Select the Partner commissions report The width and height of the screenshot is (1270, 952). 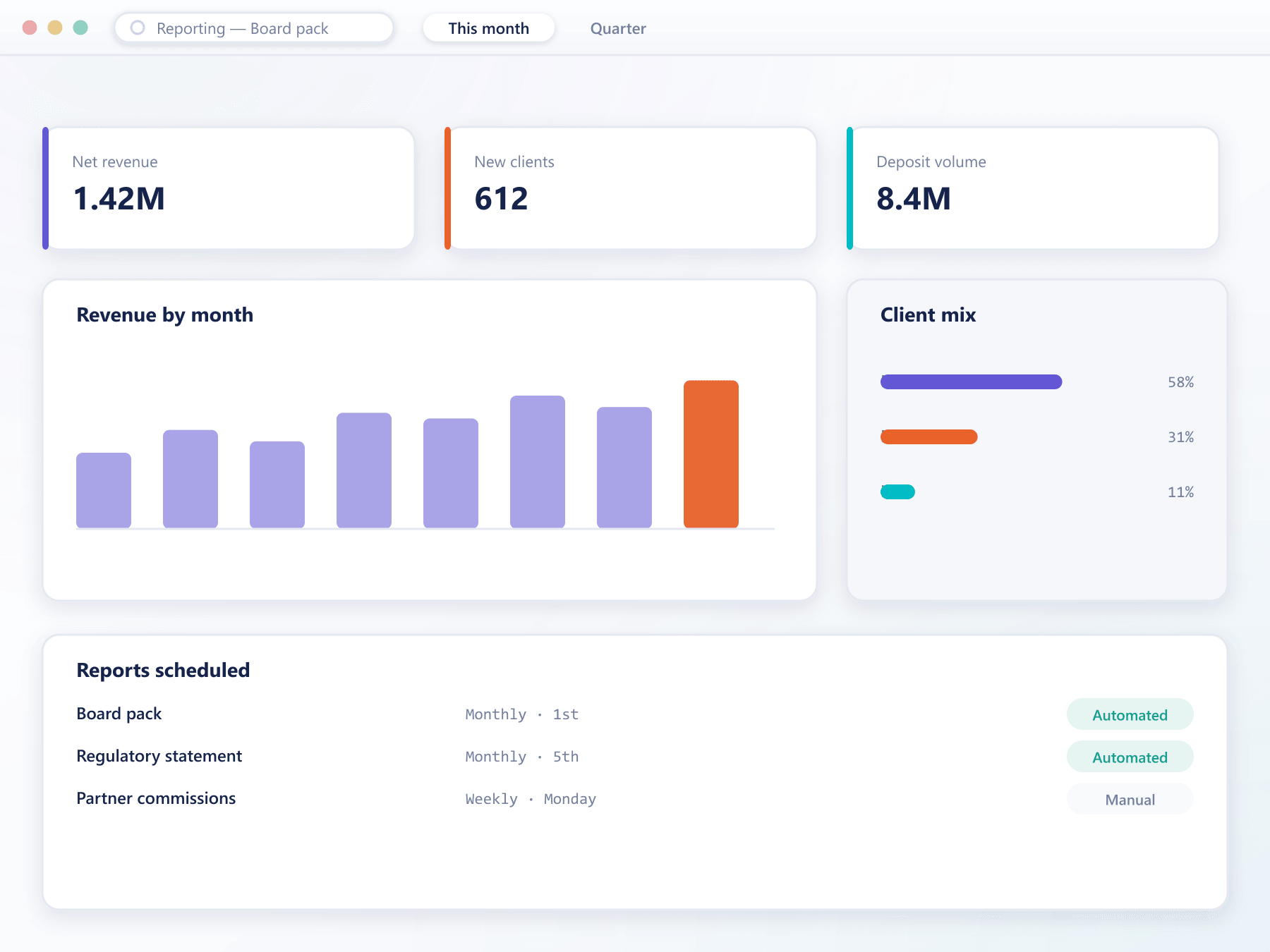click(x=635, y=799)
